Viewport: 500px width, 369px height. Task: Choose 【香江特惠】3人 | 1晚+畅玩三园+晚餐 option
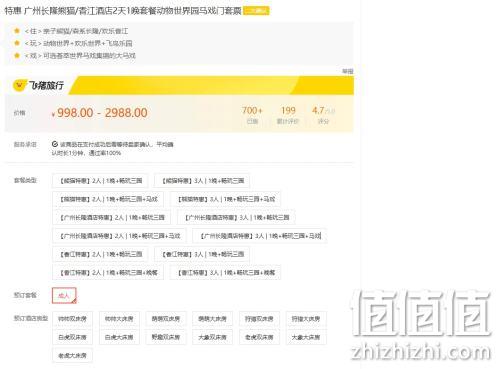coord(225,272)
